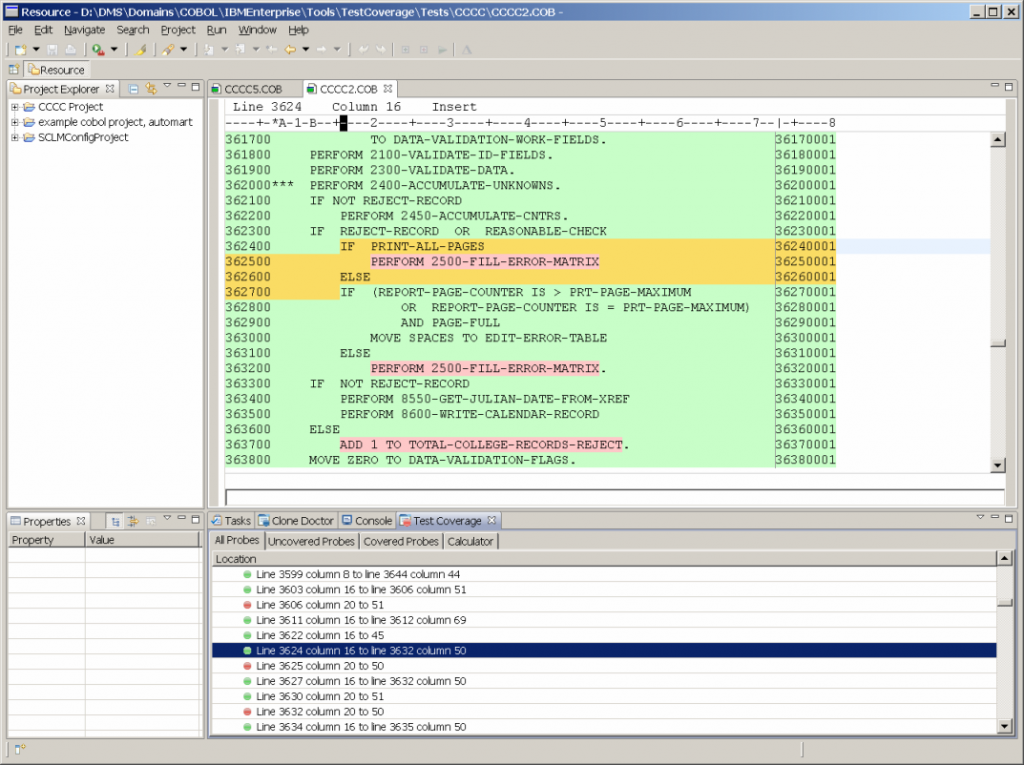Open the Navigate menu
1024x765 pixels.
pyautogui.click(x=84, y=30)
